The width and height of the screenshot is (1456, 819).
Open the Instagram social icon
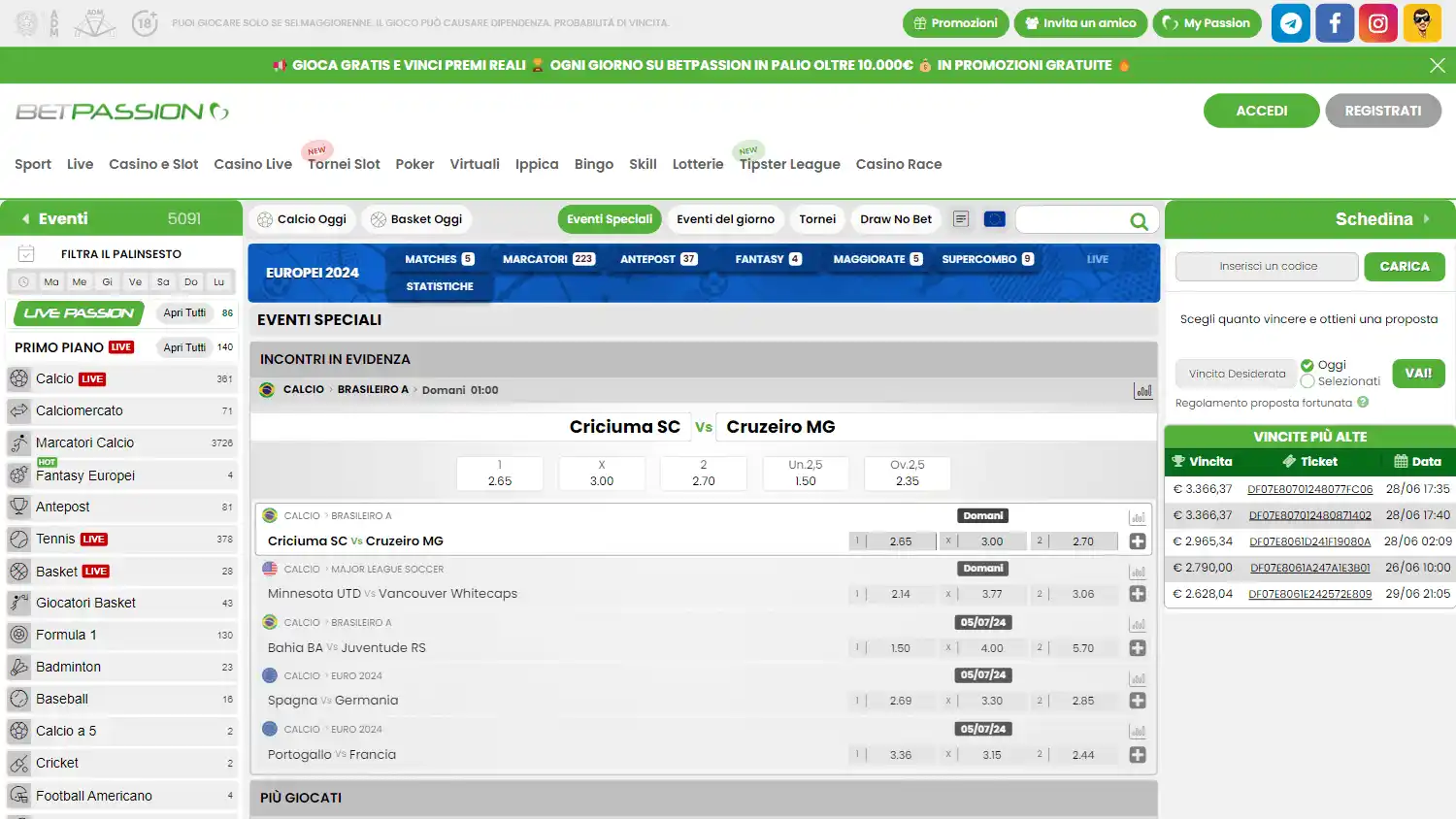tap(1378, 23)
